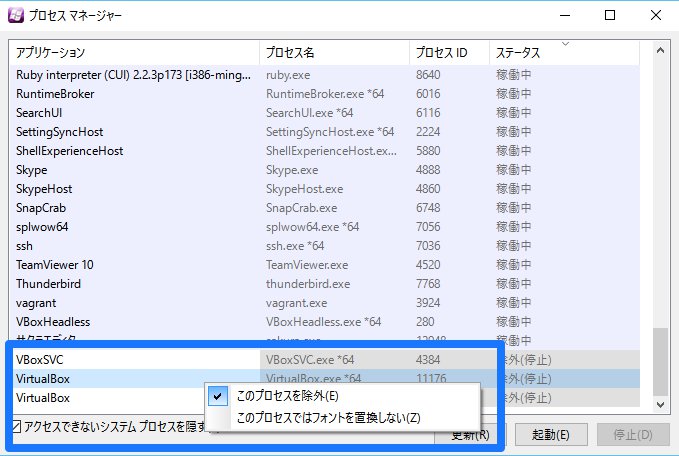Click process name SnapCrab.exe
Viewport: 679px width, 456px height.
pos(301,208)
